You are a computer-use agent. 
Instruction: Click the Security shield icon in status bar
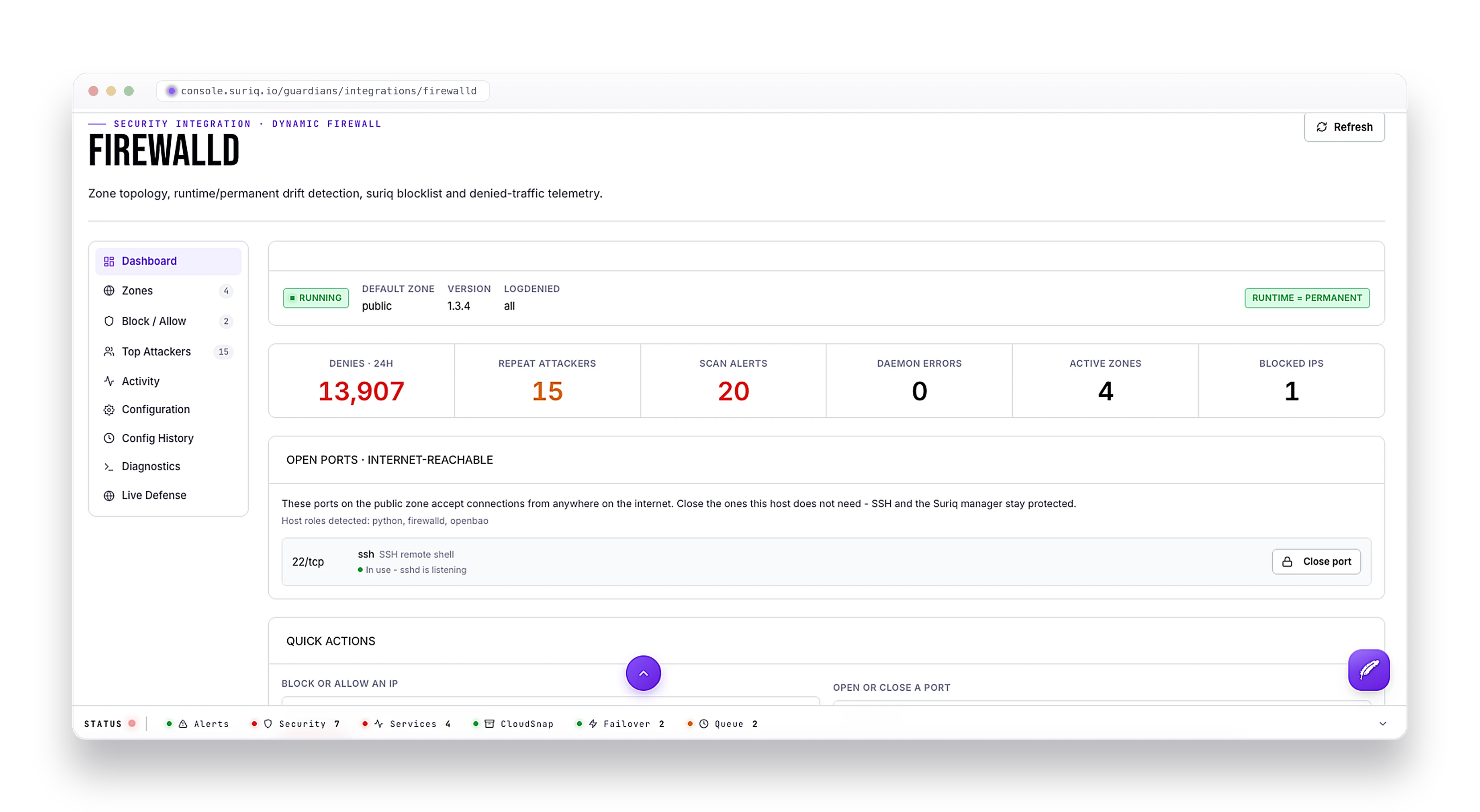click(268, 724)
